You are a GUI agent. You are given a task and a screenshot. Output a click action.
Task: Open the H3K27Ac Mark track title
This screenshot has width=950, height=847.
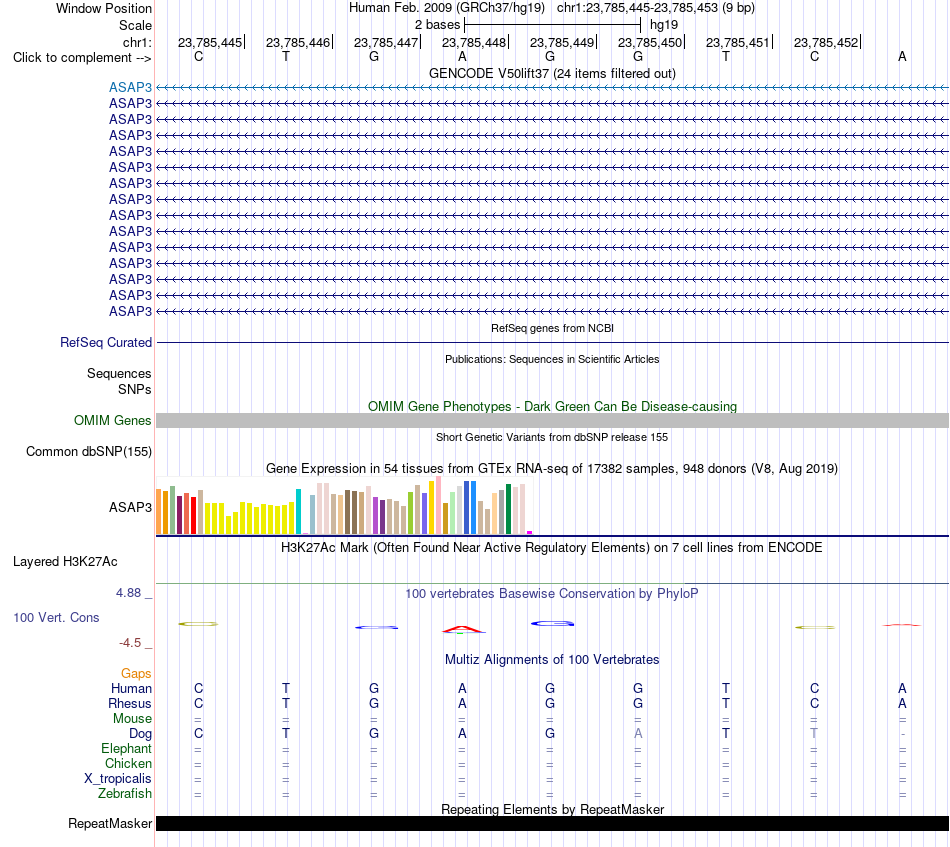tap(552, 548)
